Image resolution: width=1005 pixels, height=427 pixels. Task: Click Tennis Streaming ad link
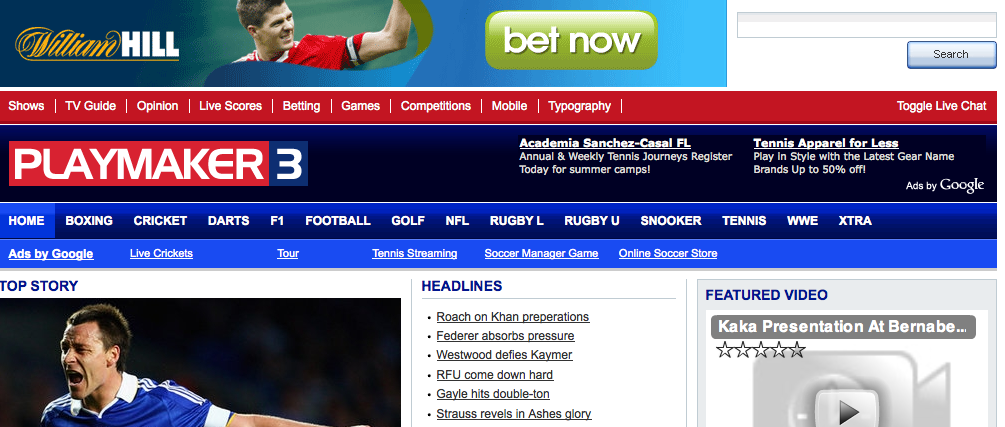click(415, 253)
